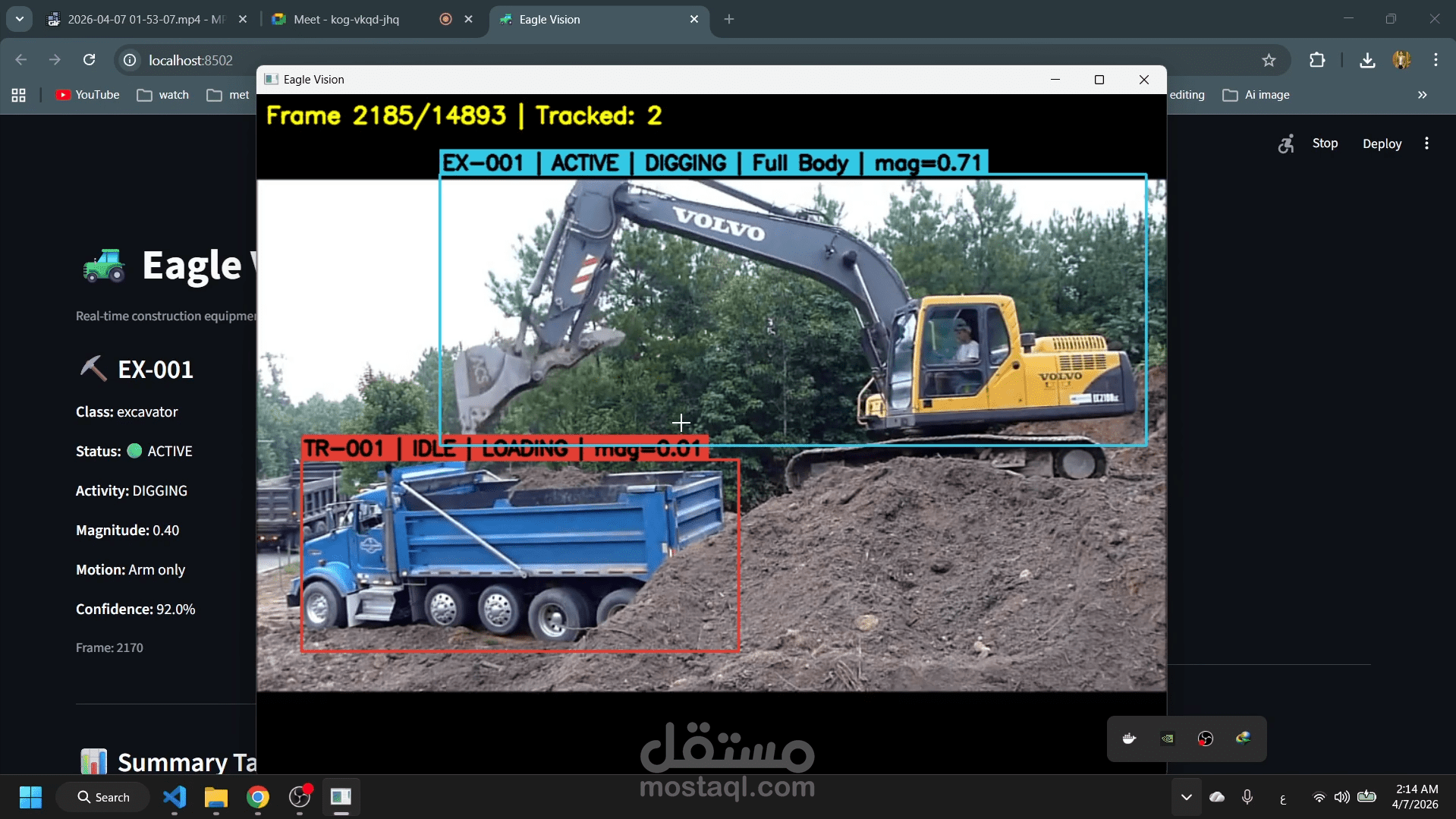The height and width of the screenshot is (819, 1456).
Task: Collapse hidden tray icons chevron
Action: 1186,797
